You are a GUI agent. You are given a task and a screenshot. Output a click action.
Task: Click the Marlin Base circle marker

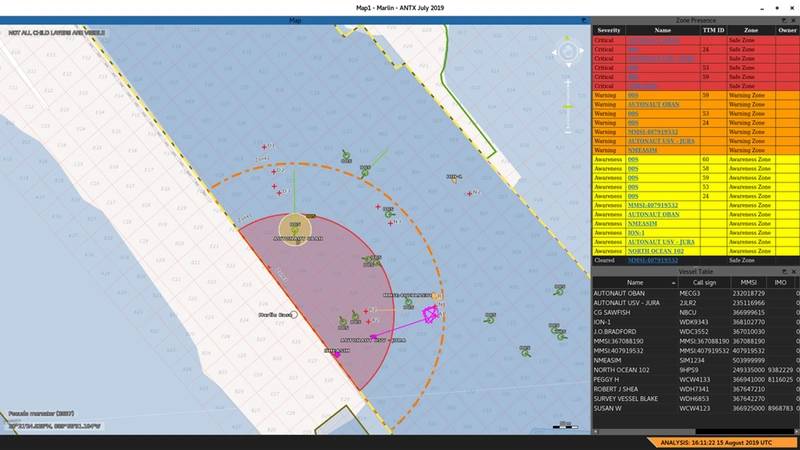pyautogui.click(x=294, y=315)
